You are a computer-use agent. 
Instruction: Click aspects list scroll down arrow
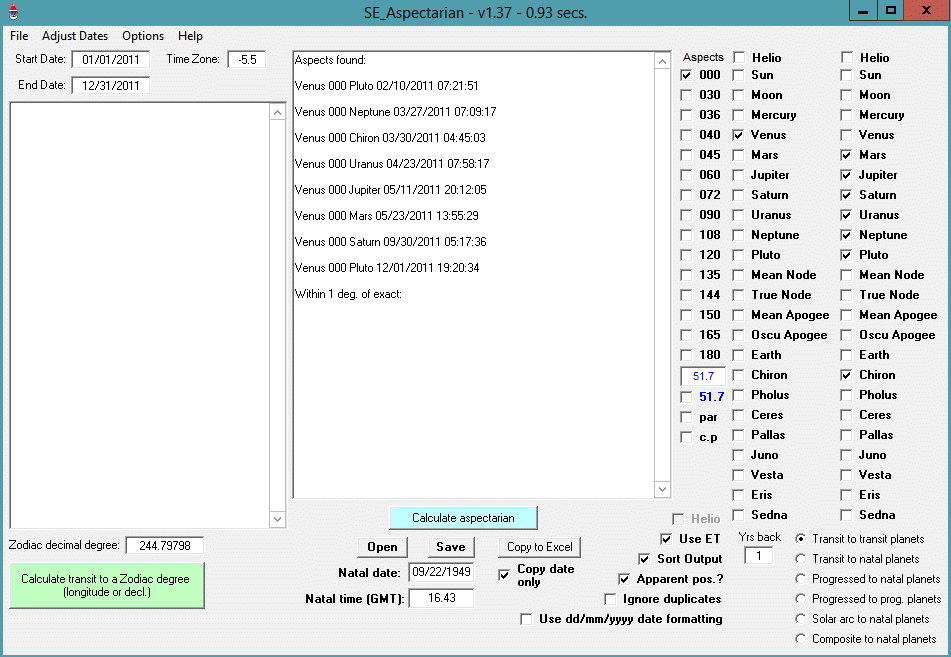coord(662,489)
